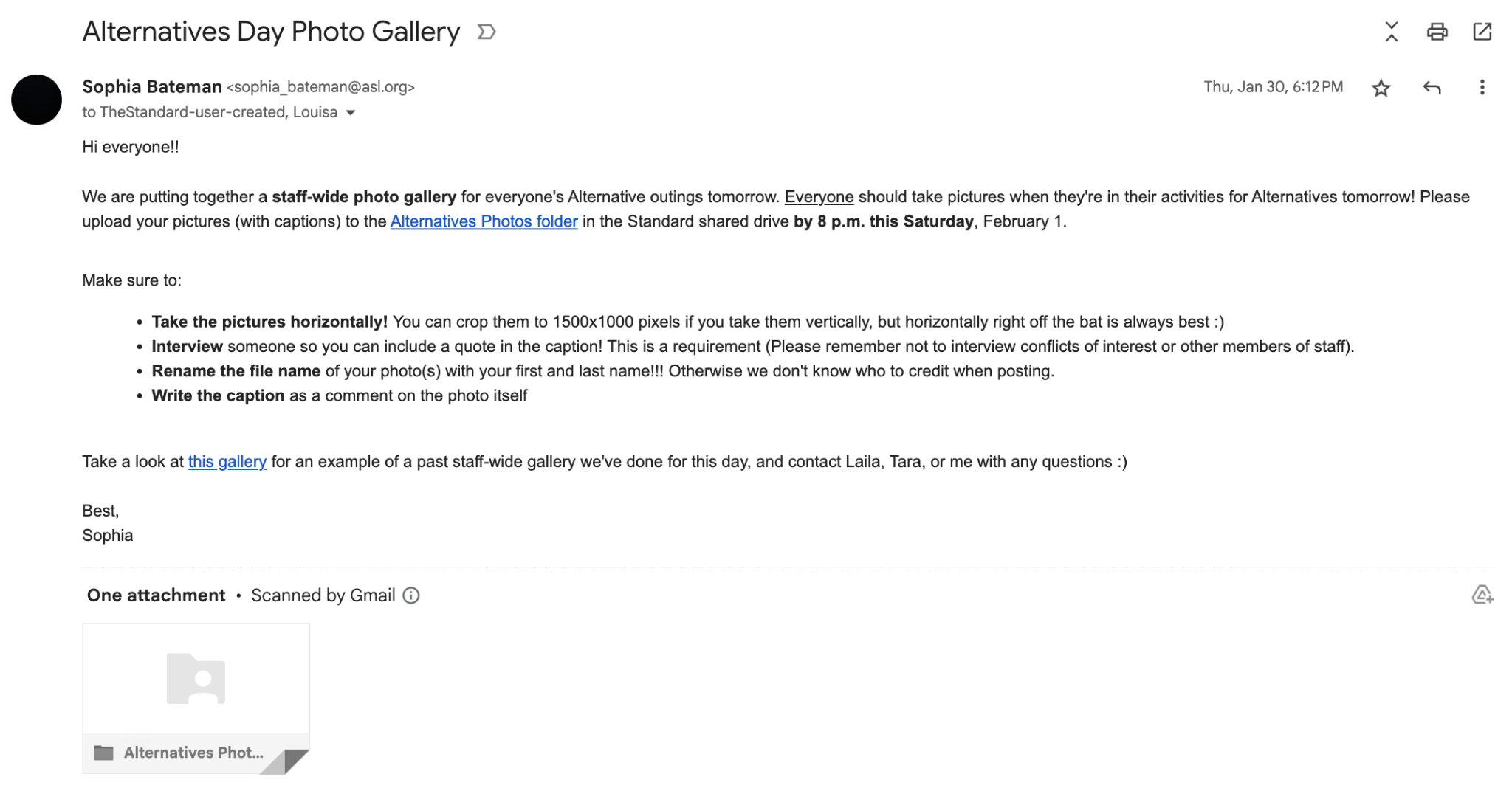Open the three-dot More options menu
Image resolution: width=1512 pixels, height=791 pixels.
click(1482, 88)
